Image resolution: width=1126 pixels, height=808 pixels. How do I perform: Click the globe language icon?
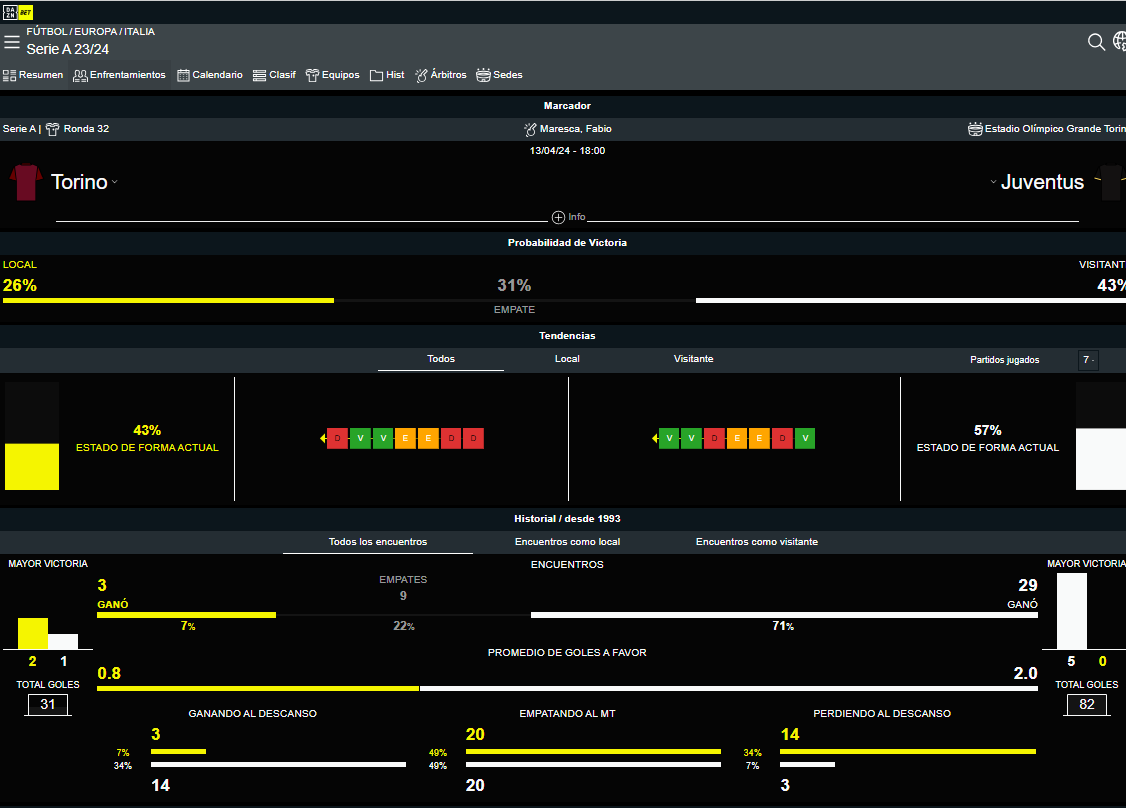[x=1119, y=41]
